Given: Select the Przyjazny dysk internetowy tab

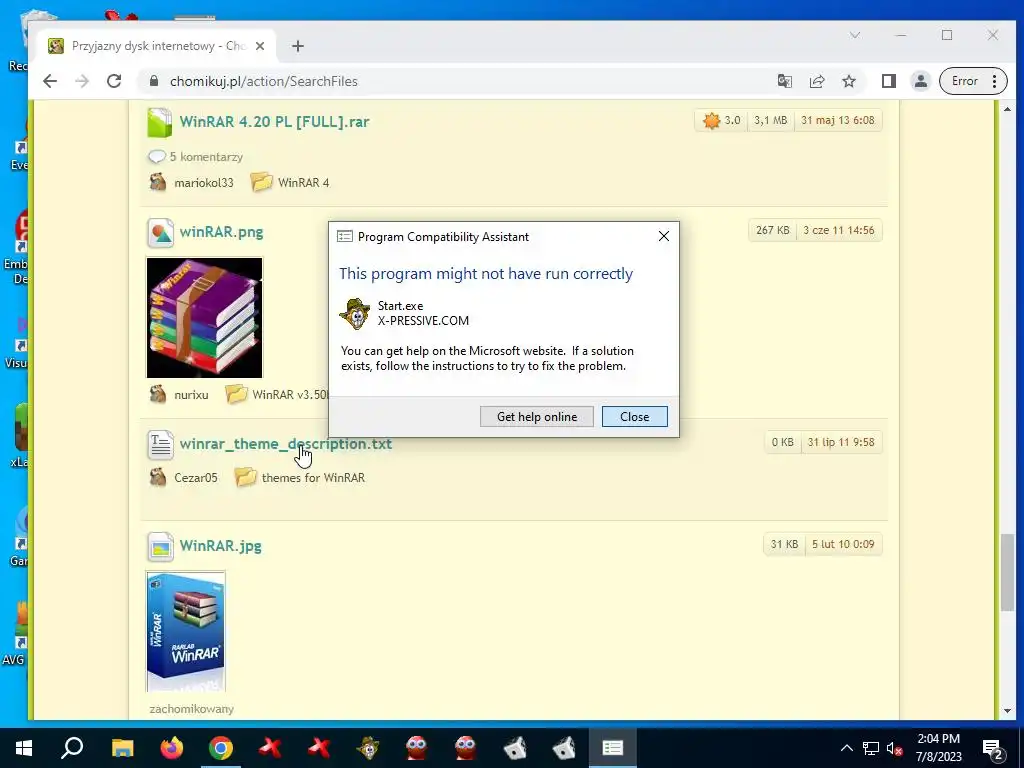Looking at the screenshot, I should [x=157, y=46].
